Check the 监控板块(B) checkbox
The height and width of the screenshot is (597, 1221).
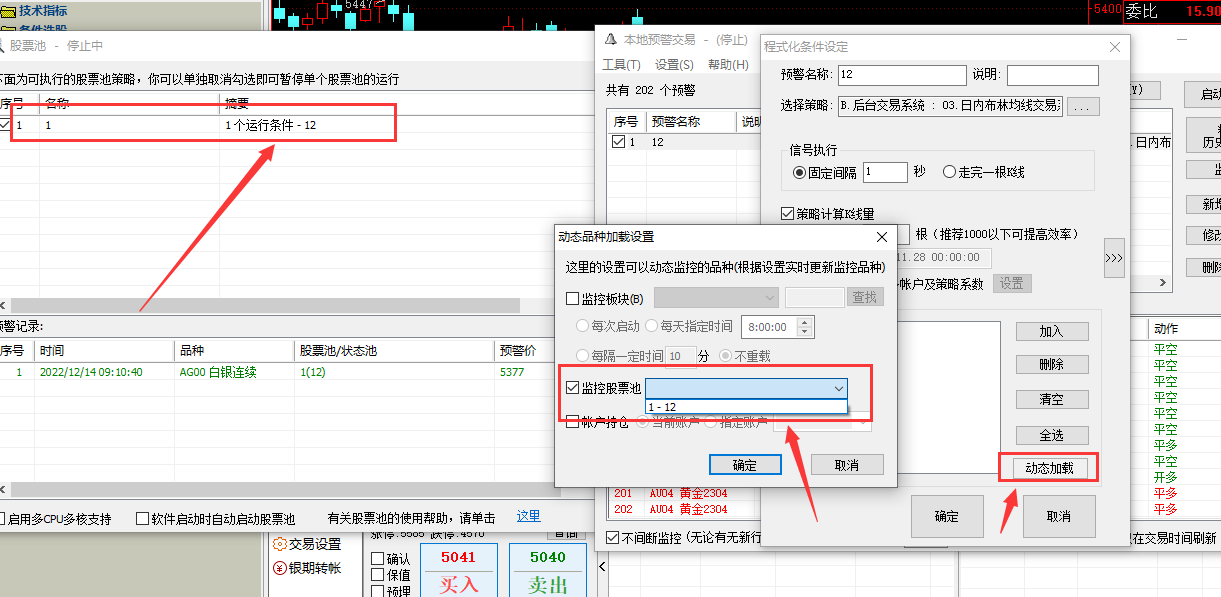[573, 298]
